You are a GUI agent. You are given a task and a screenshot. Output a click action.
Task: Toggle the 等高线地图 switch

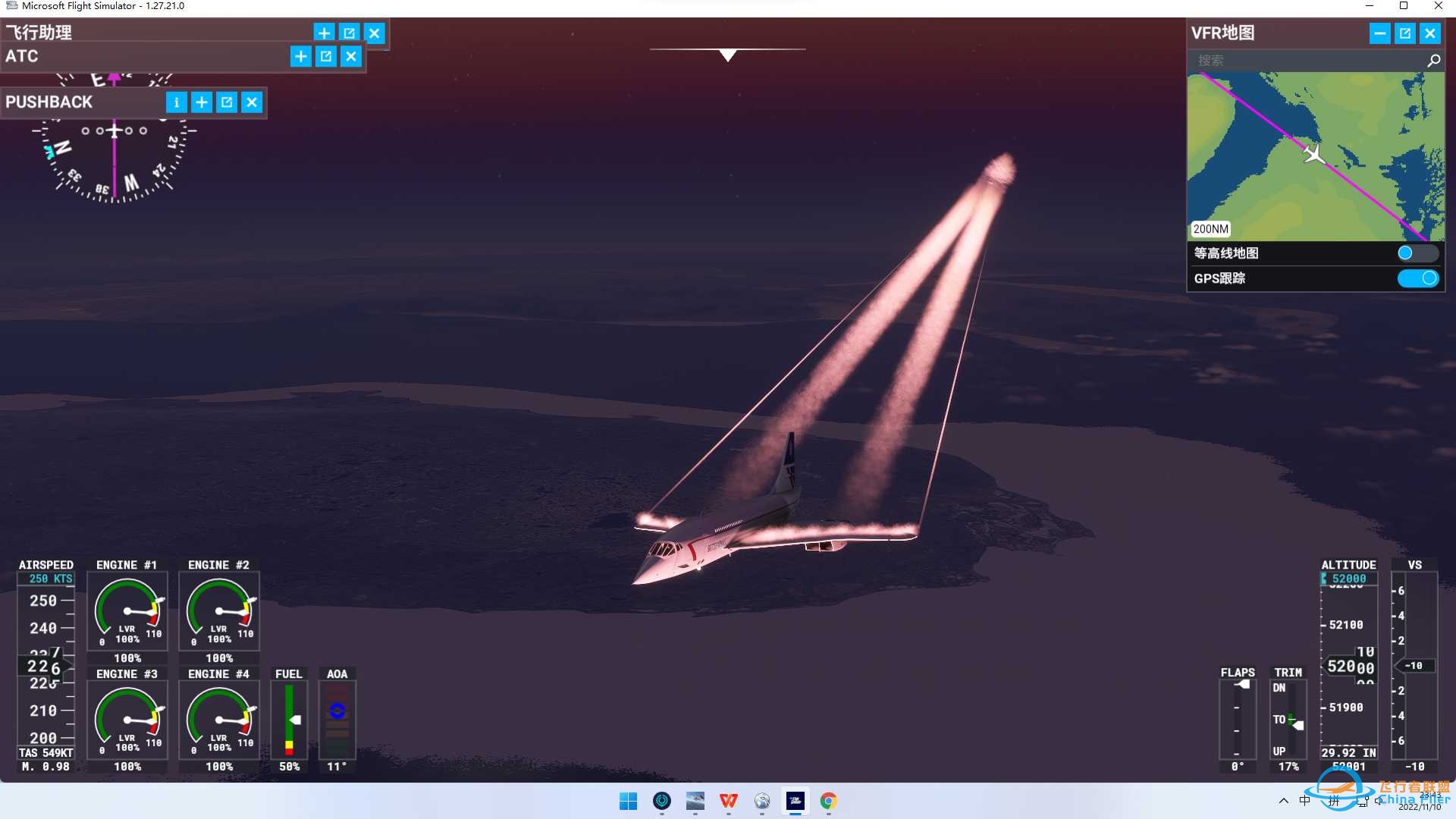coord(1417,253)
